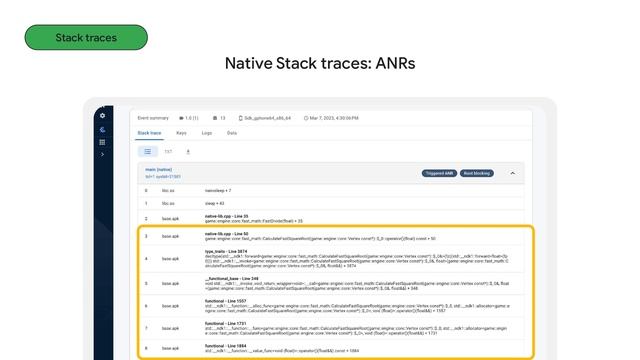Select frame 2 native-lib.cpp Line 35
This screenshot has width=640, height=360.
tap(331, 219)
